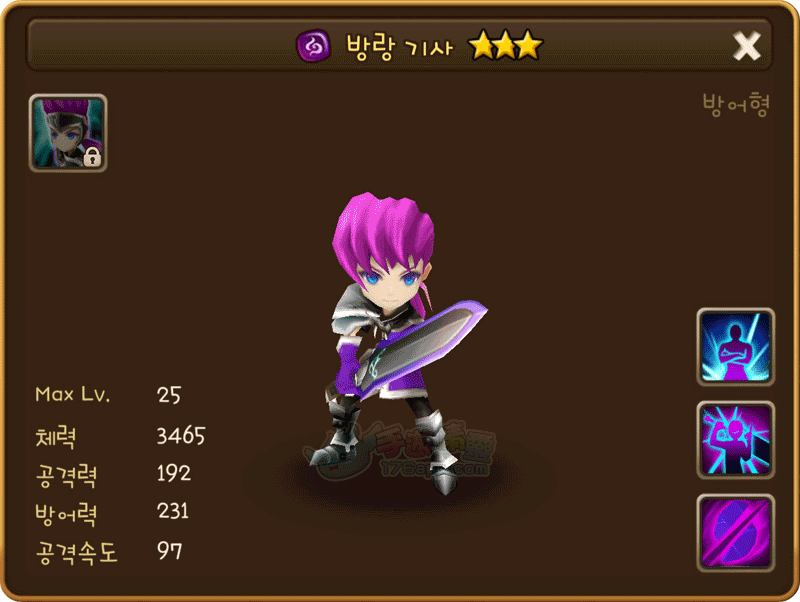Click the third gold star rating

529,45
